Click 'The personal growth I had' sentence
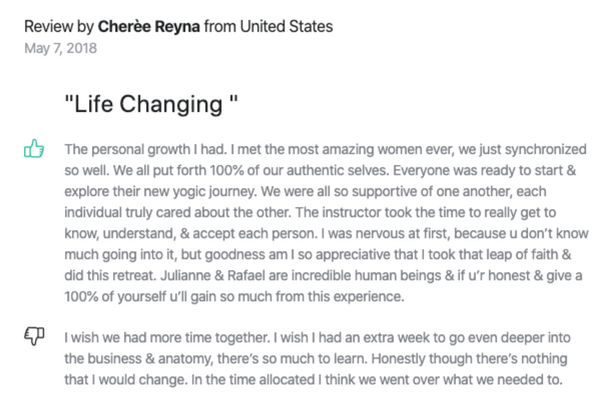 coord(146,150)
